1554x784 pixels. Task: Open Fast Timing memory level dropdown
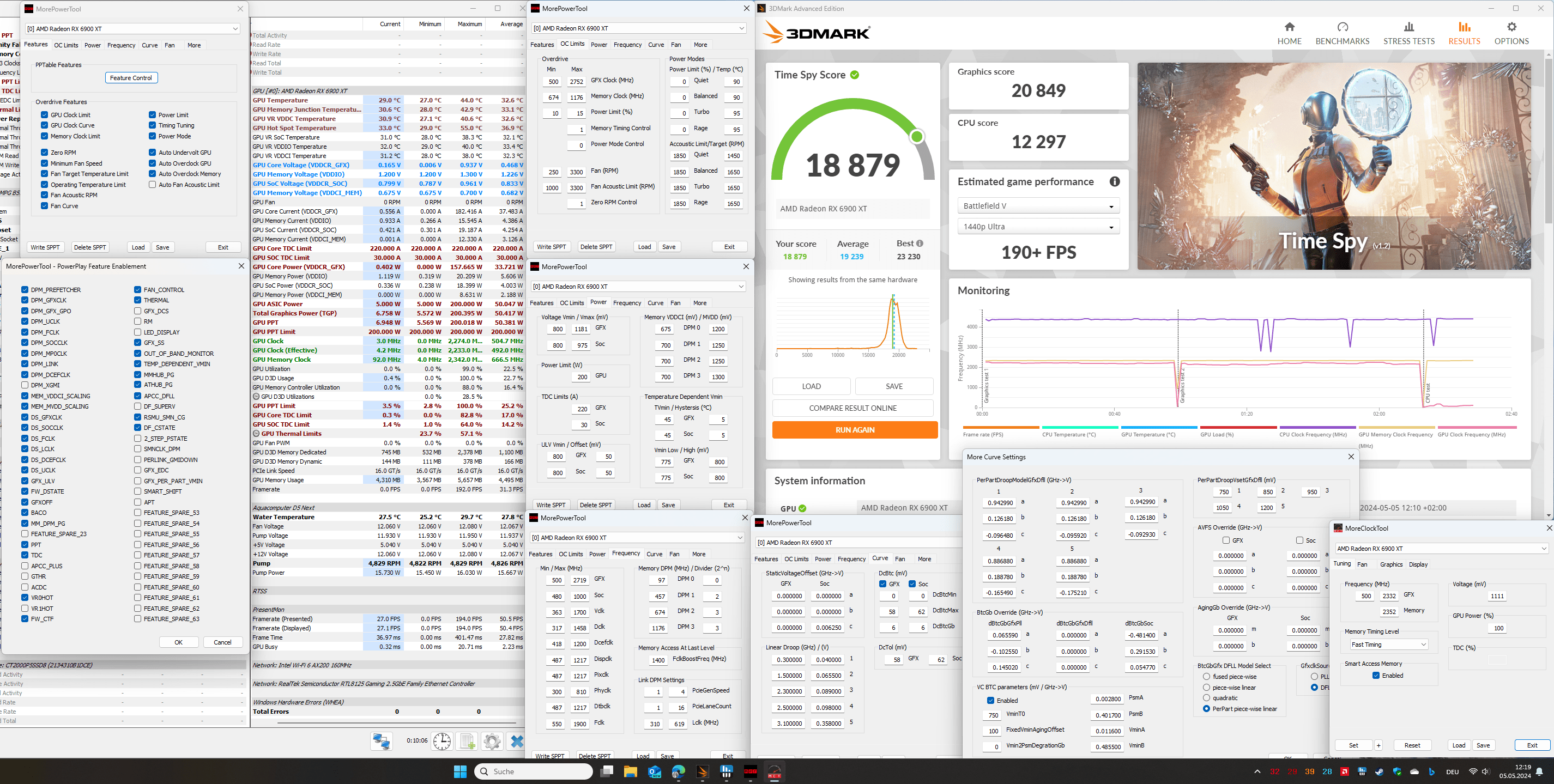pos(1388,644)
